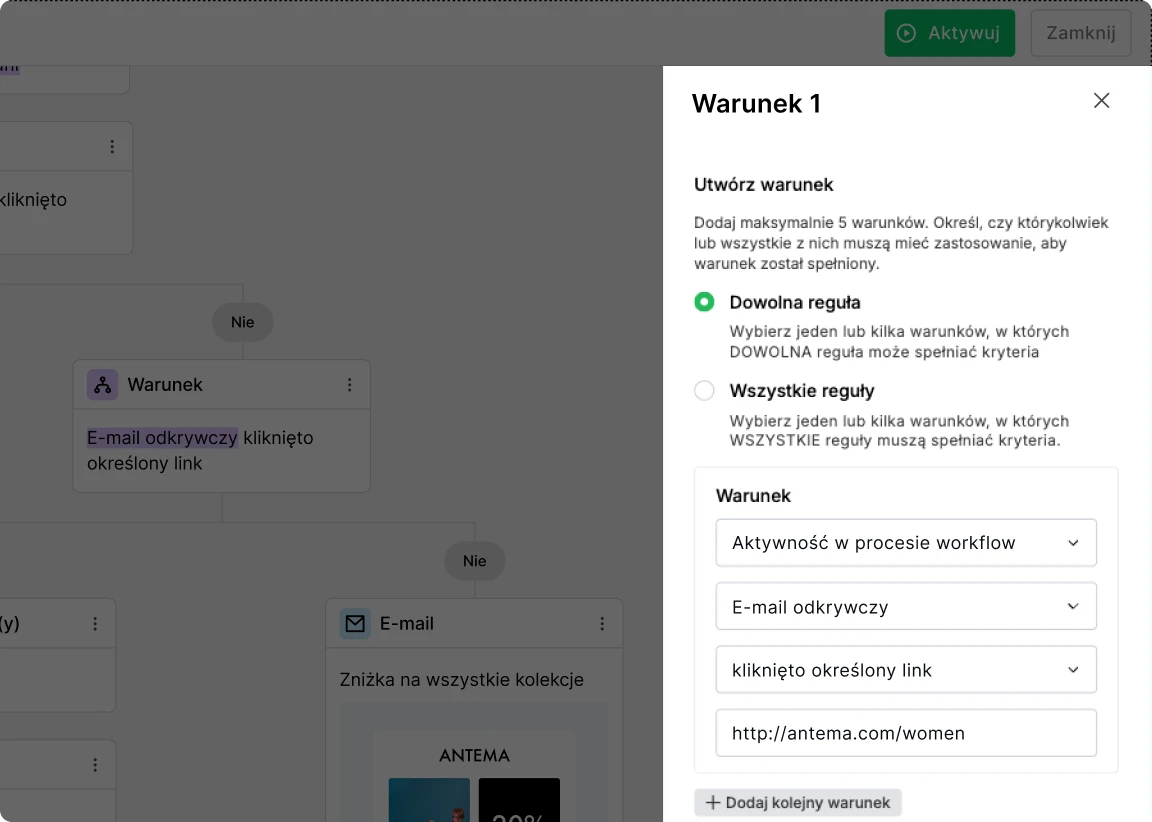The width and height of the screenshot is (1152, 822).
Task: Click the play icon inside the Aktywuj button
Action: pyautogui.click(x=908, y=33)
